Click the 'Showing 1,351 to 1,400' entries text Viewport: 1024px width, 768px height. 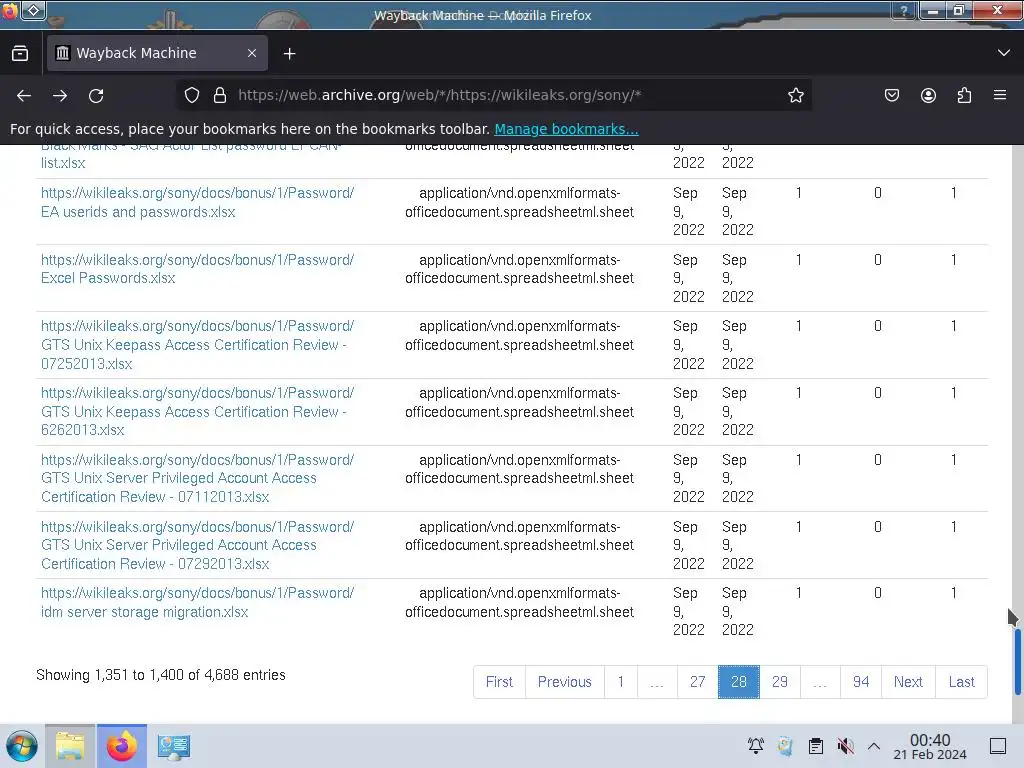[x=161, y=675]
